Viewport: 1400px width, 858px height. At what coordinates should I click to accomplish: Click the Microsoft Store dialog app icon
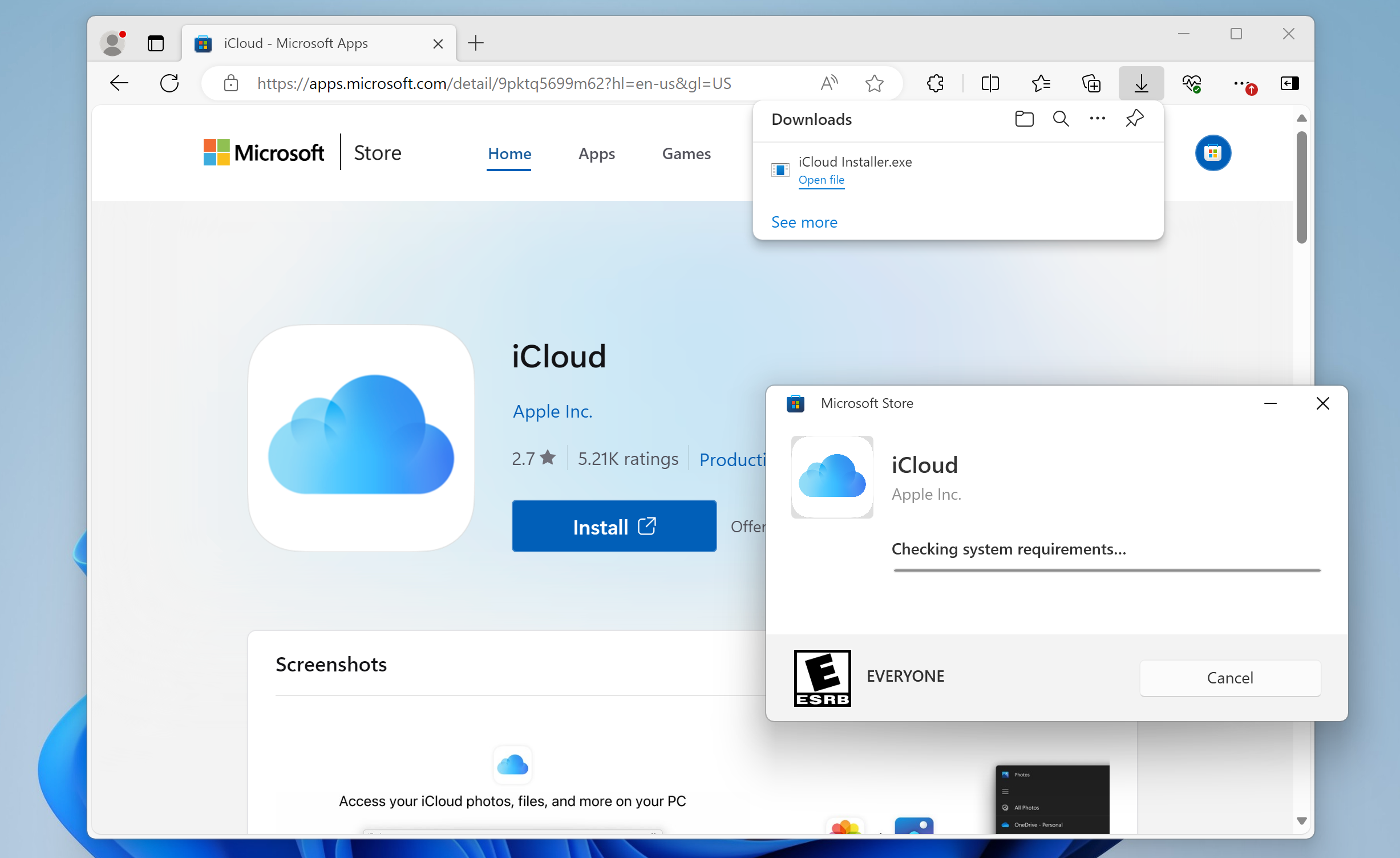click(795, 403)
